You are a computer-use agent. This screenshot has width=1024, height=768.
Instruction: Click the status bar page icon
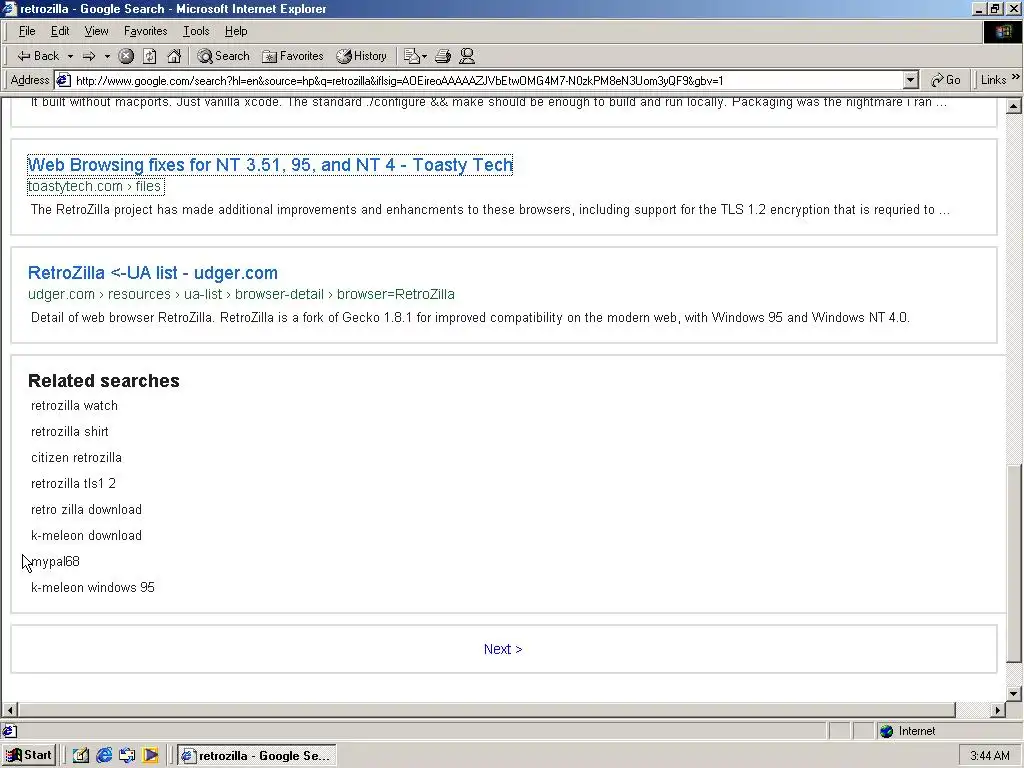tap(10, 731)
